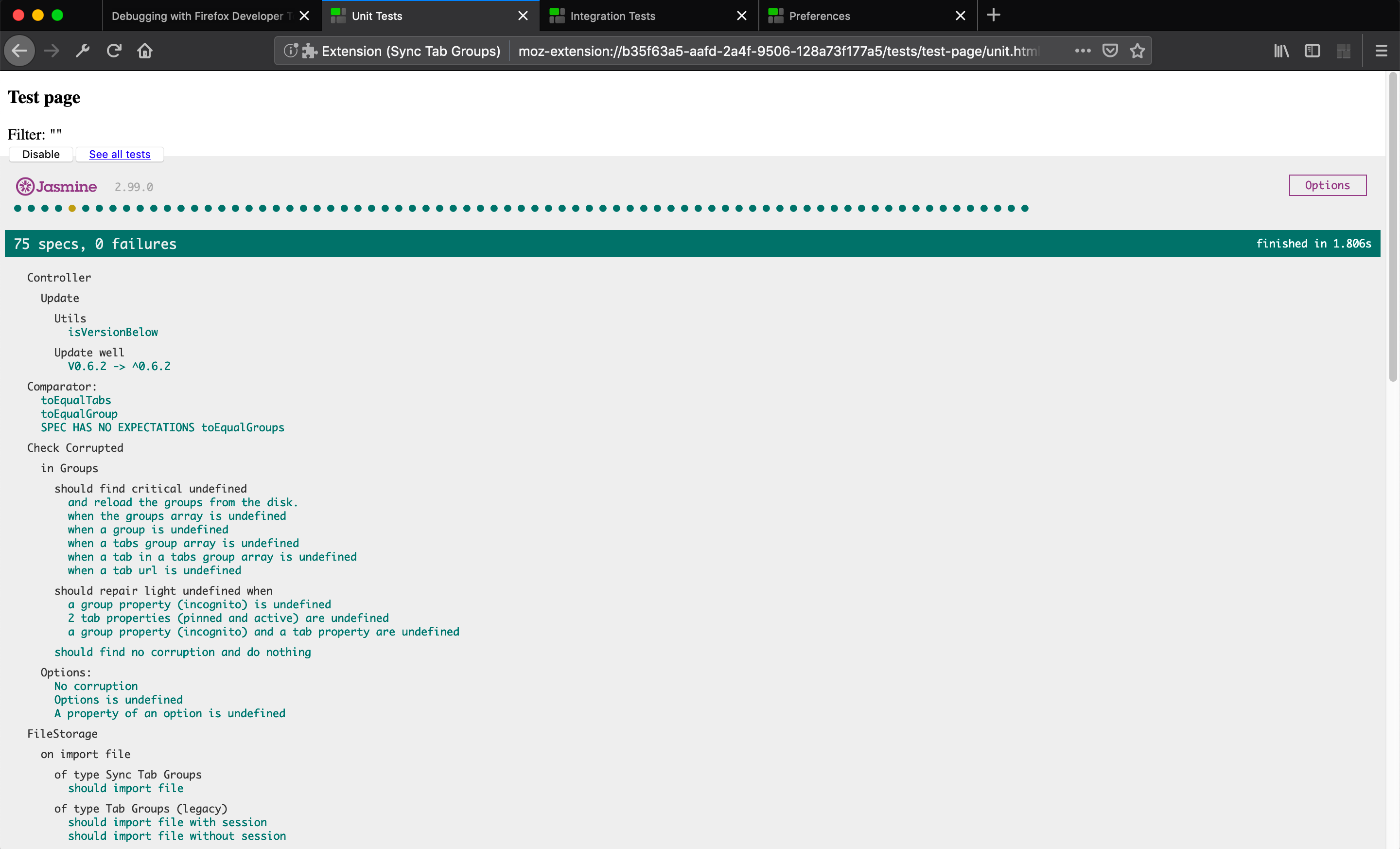
Task: Bookmark this page with the star
Action: [x=1137, y=51]
